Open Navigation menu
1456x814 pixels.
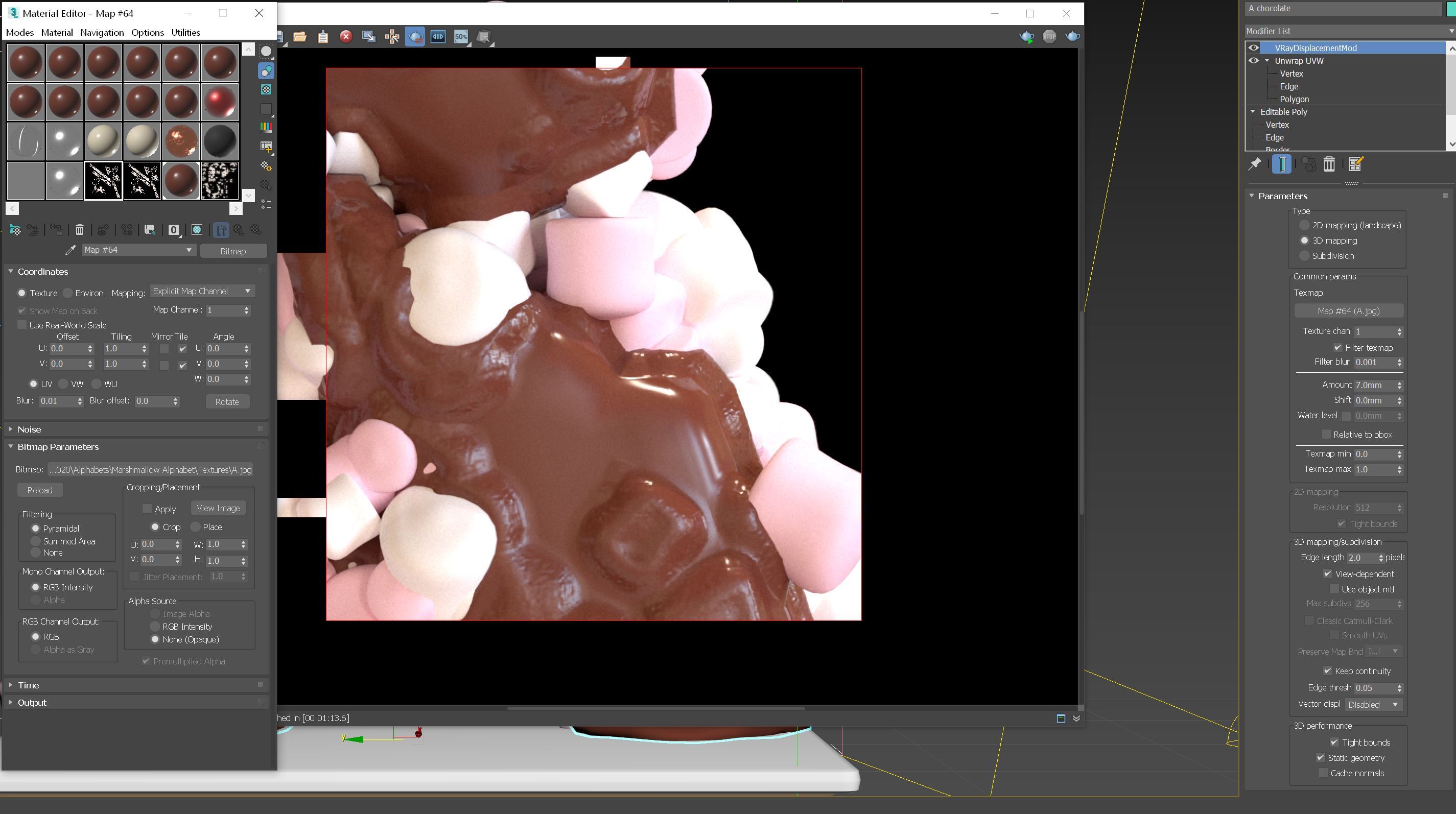coord(102,33)
